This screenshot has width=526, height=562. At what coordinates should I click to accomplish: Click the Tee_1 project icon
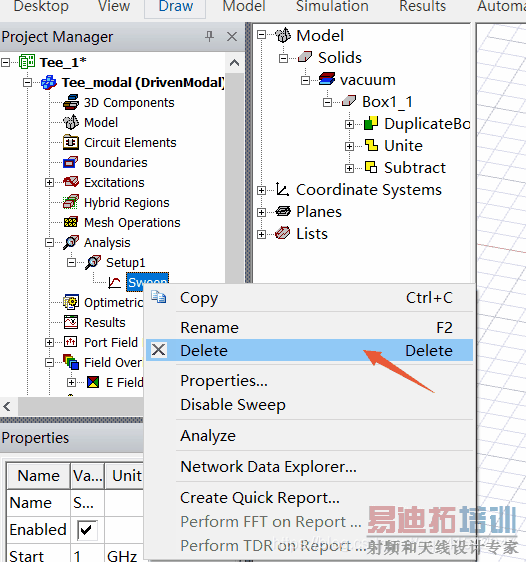(x=27, y=62)
